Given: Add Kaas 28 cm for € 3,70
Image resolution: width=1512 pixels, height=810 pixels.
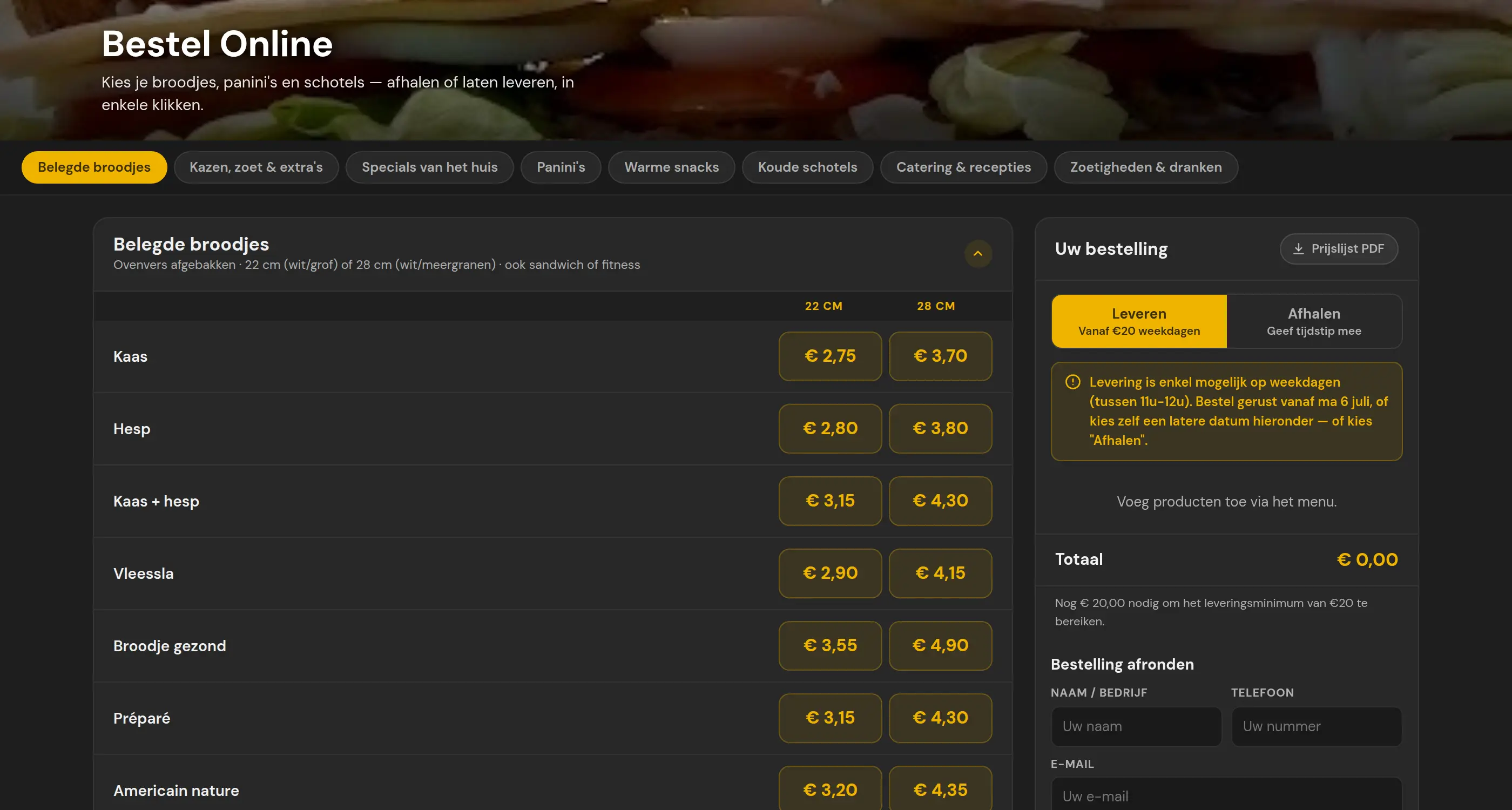Looking at the screenshot, I should pyautogui.click(x=940, y=356).
